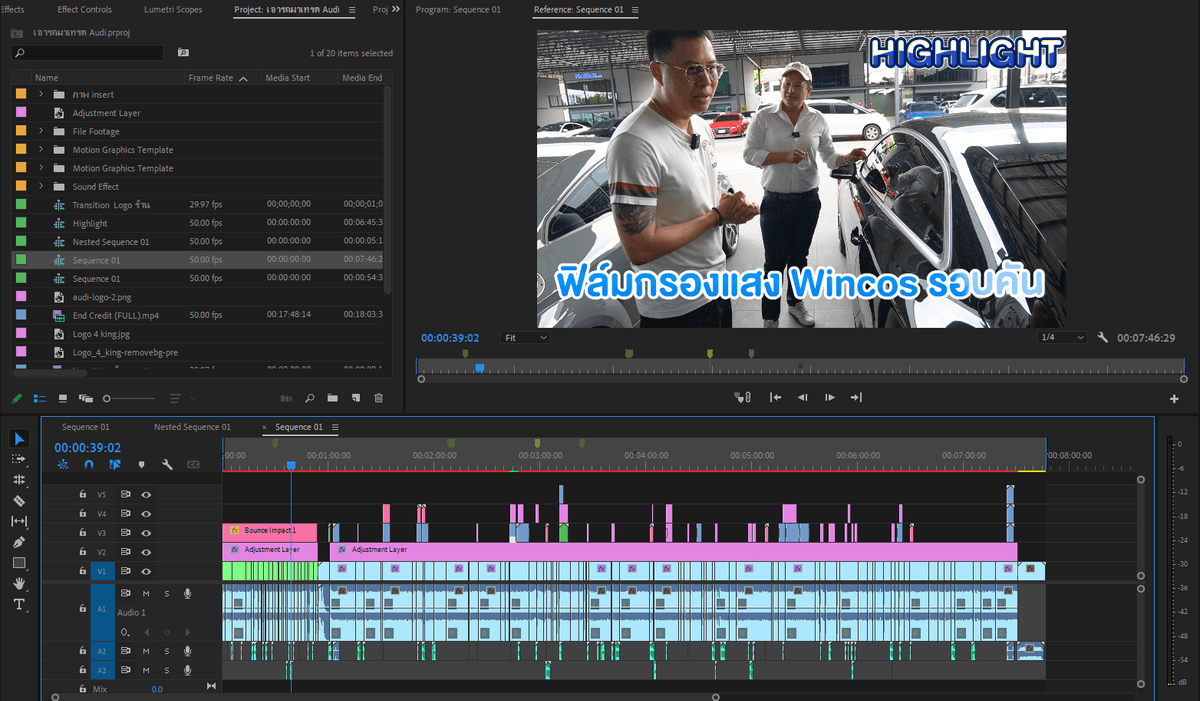
Task: Mute audio track A1
Action: pyautogui.click(x=146, y=594)
